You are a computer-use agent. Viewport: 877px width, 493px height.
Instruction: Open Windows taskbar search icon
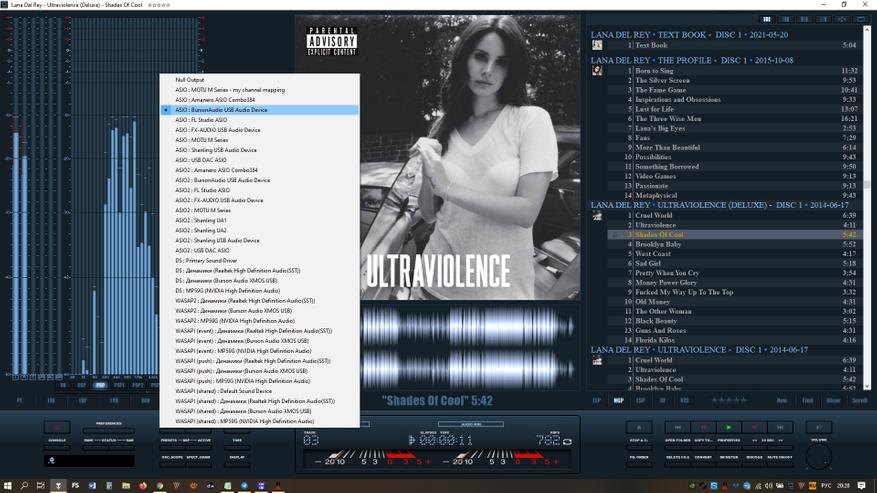pyautogui.click(x=24, y=485)
